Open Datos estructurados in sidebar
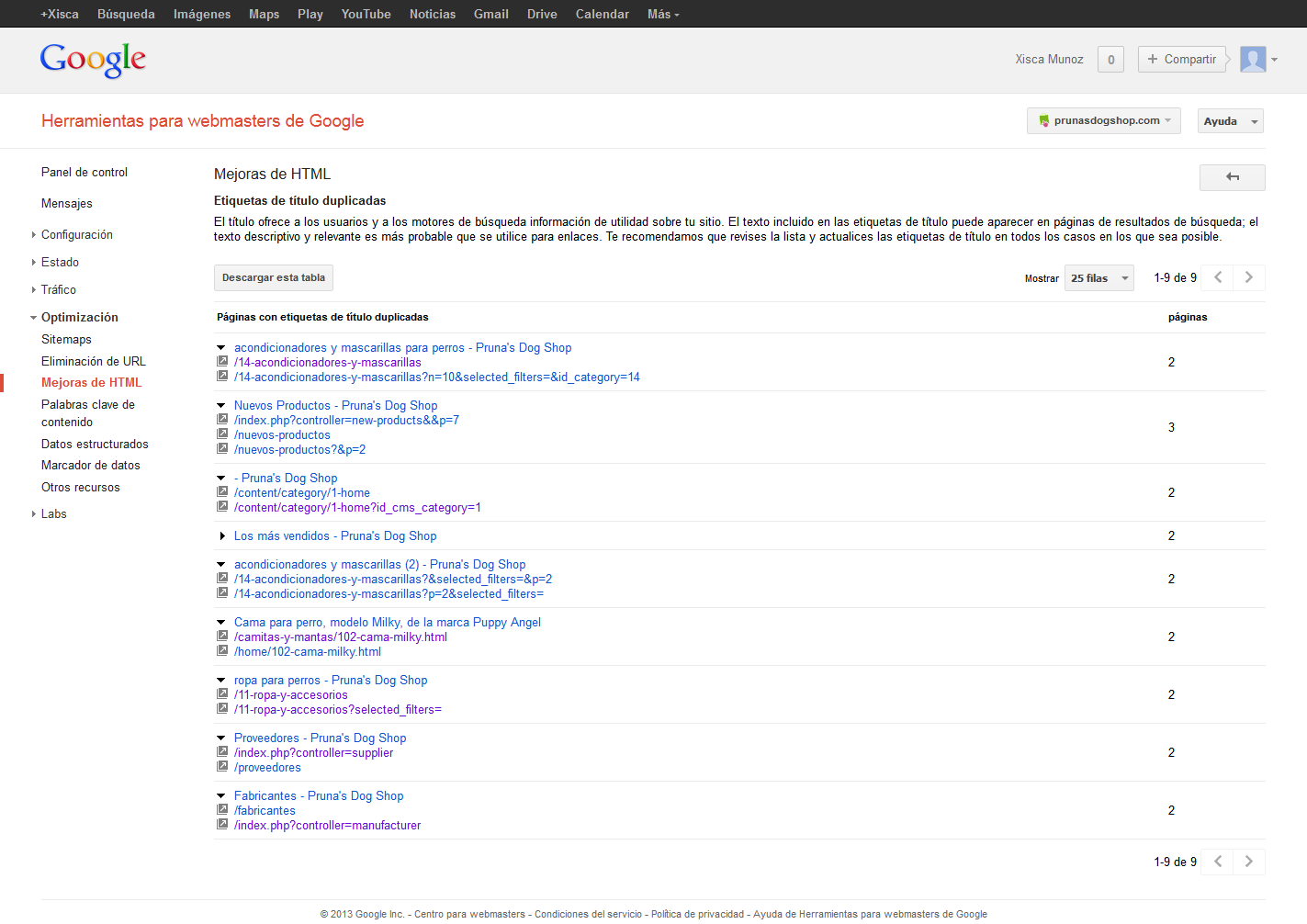 (x=95, y=444)
